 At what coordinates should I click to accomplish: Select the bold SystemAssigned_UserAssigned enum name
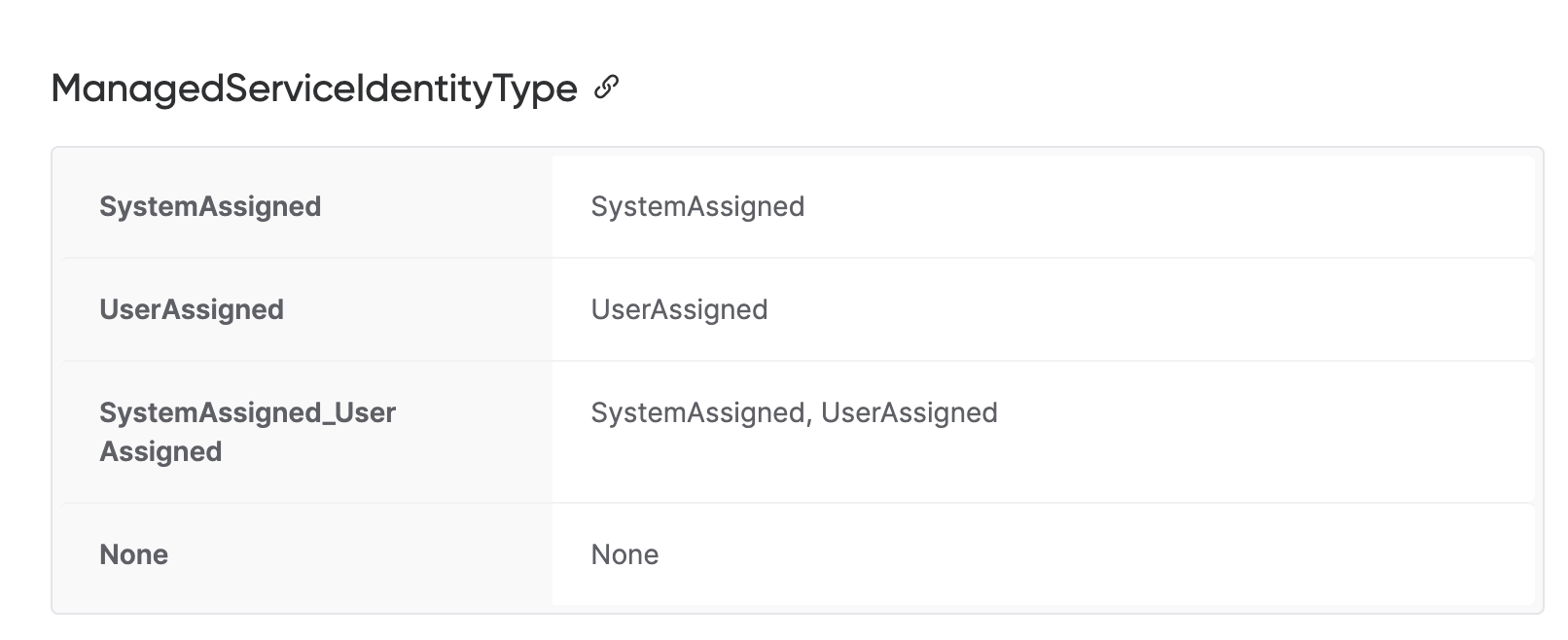(x=247, y=431)
